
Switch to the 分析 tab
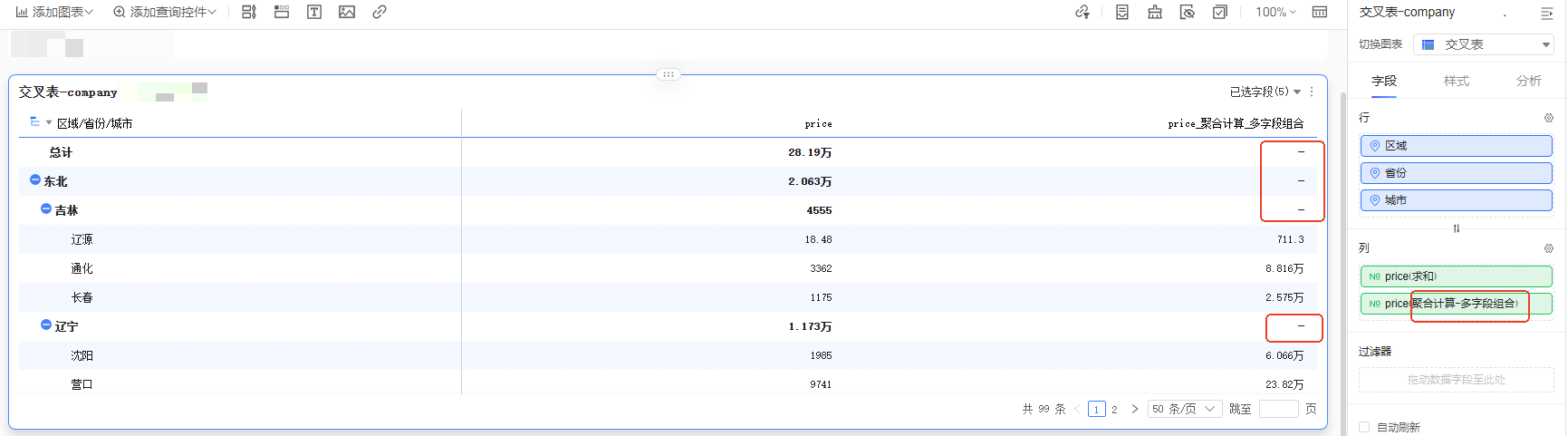[1528, 81]
